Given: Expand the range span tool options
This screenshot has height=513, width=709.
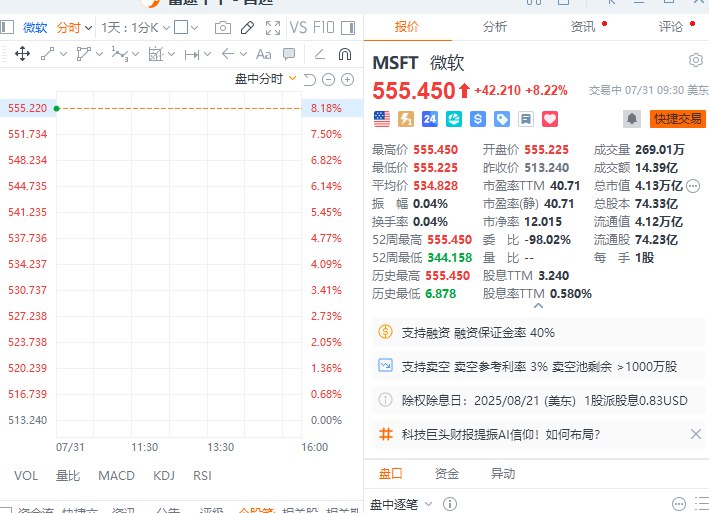Looking at the screenshot, I should (x=208, y=54).
